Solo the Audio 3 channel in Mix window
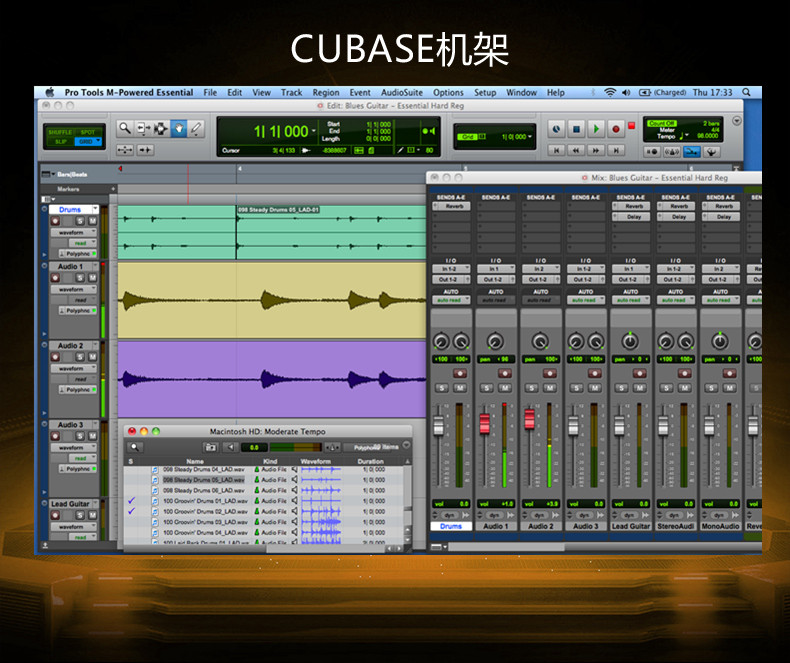790x663 pixels. [x=577, y=388]
